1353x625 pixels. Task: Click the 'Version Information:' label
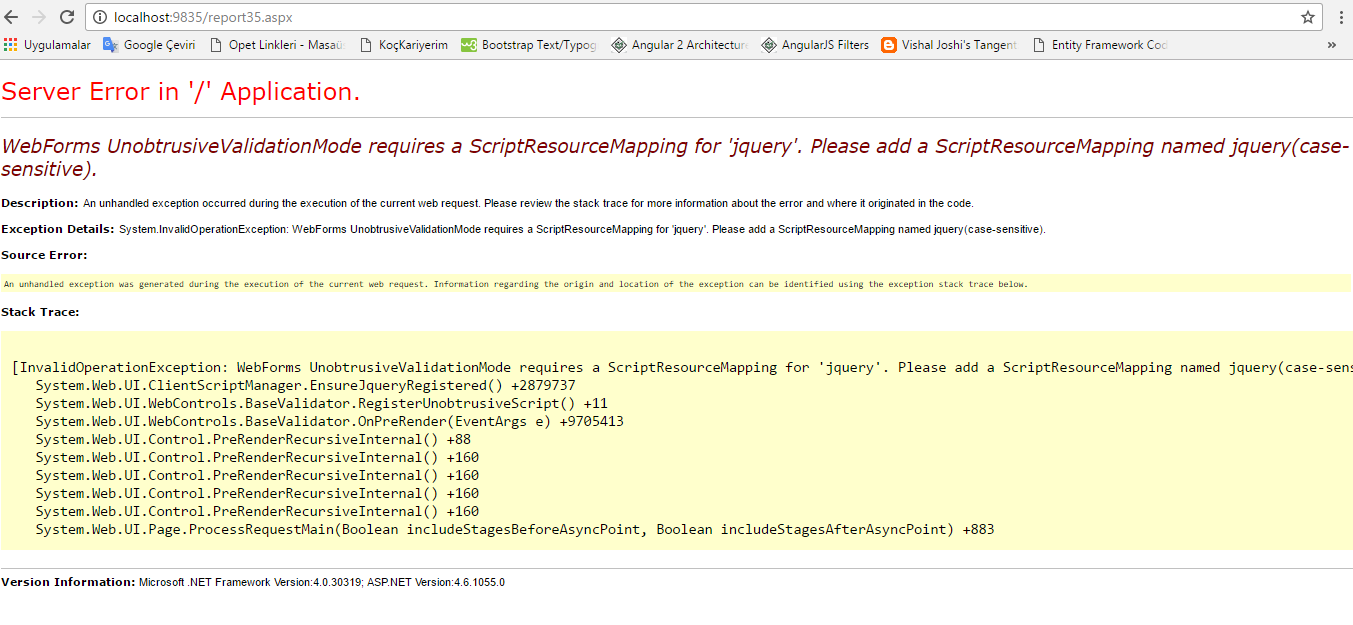(x=68, y=582)
